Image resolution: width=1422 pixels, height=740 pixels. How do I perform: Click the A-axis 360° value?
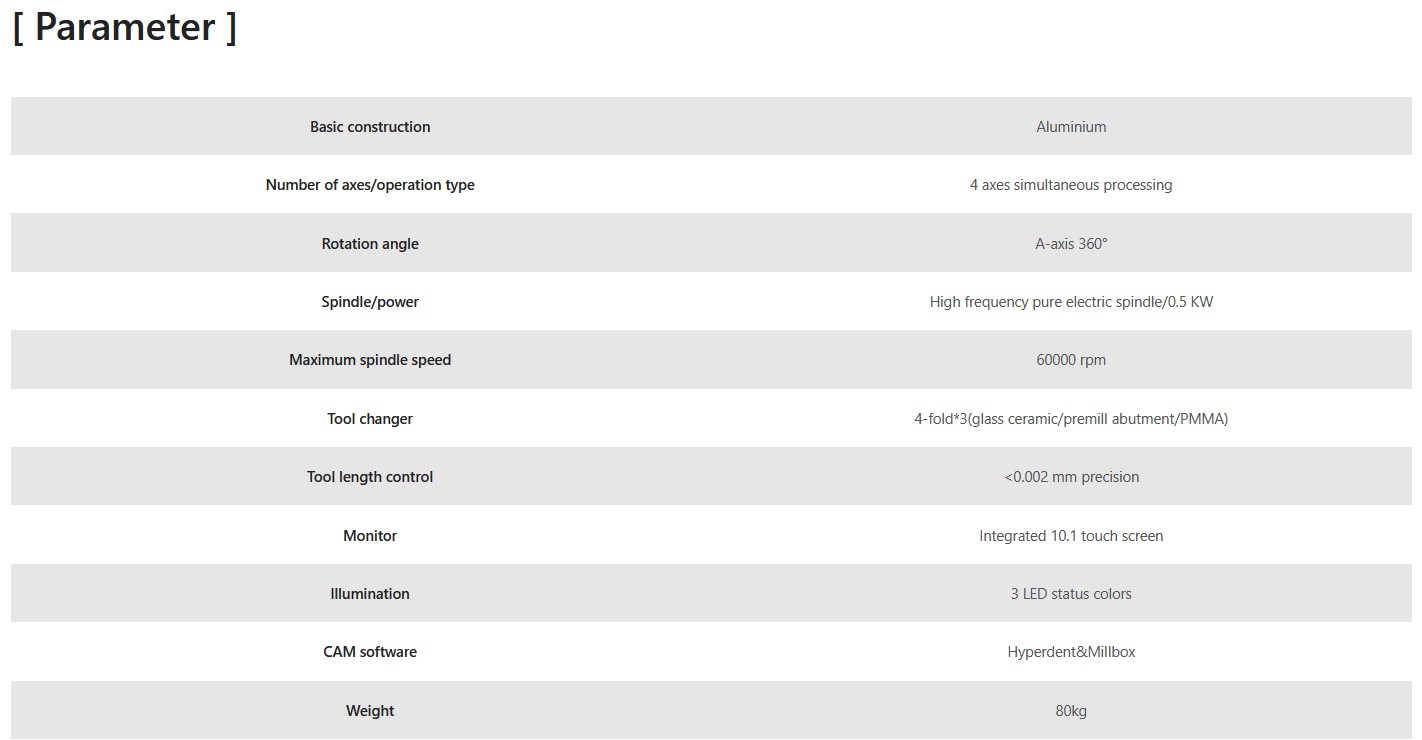(x=1071, y=244)
